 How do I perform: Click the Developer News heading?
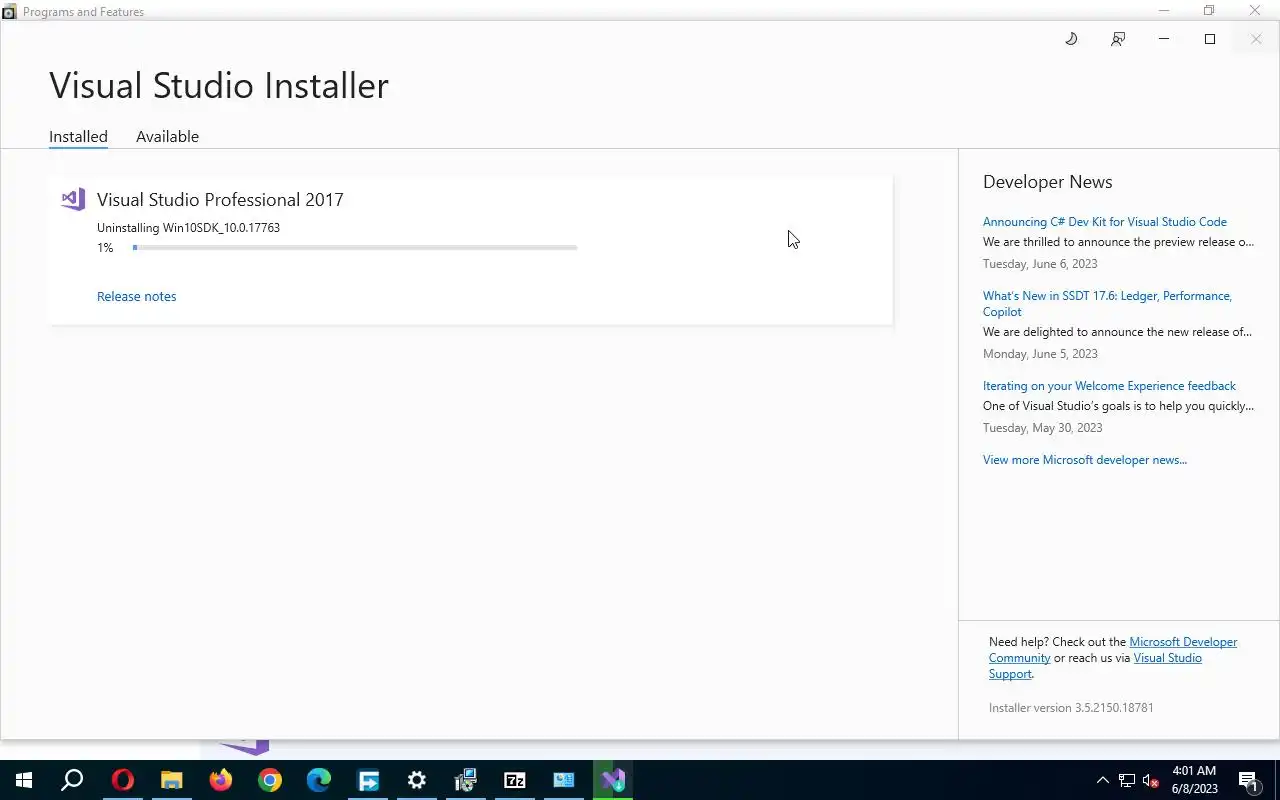[x=1047, y=182]
